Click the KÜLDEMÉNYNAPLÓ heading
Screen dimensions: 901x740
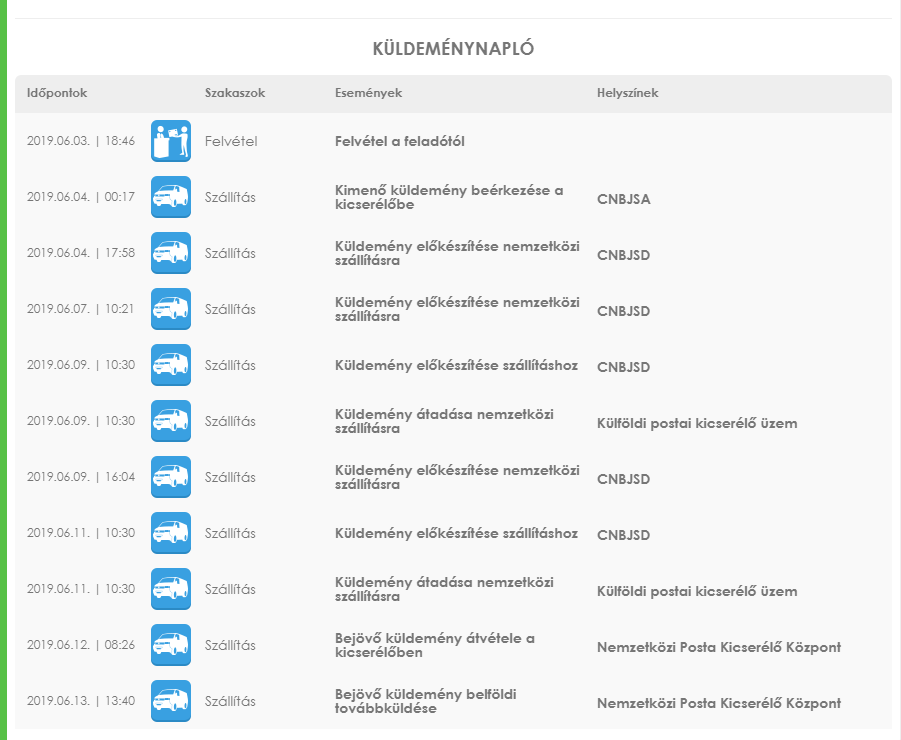[x=453, y=49]
